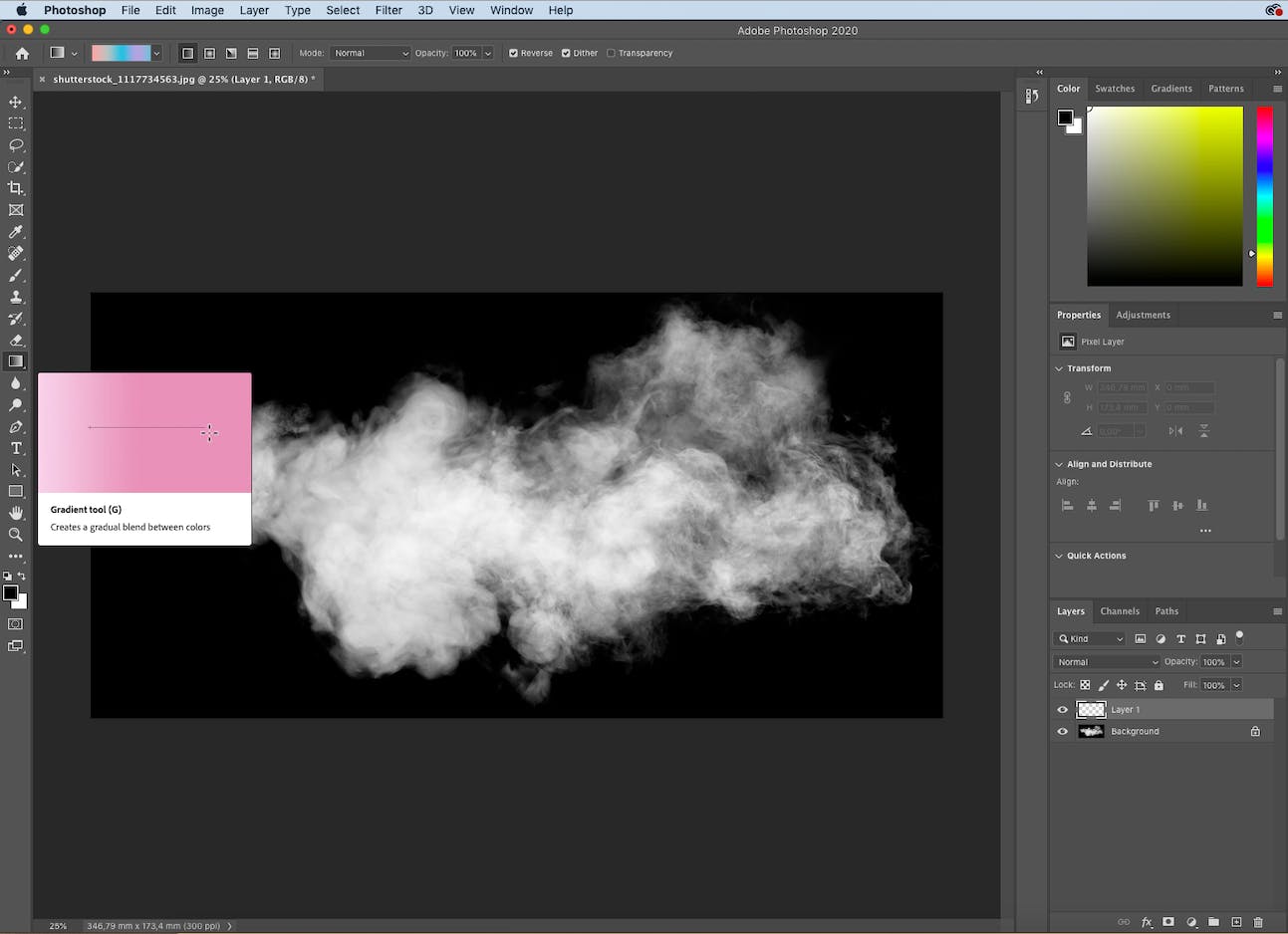1288x934 pixels.
Task: Click the Home button in options bar
Action: (22, 54)
